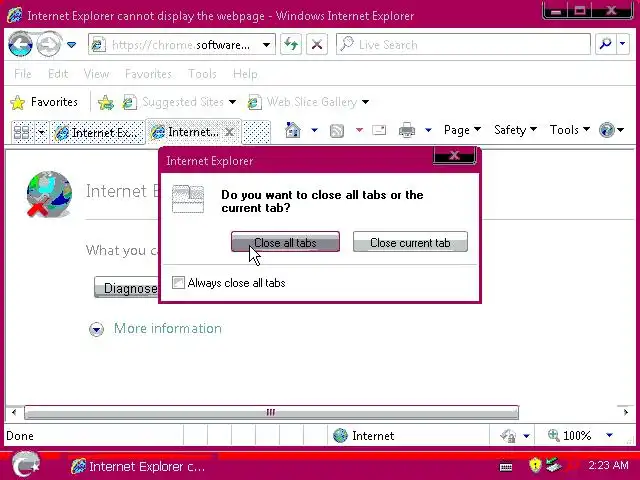Switch to the first Internet Ex... tab
Screen dimensions: 640x480
[x=98, y=132]
